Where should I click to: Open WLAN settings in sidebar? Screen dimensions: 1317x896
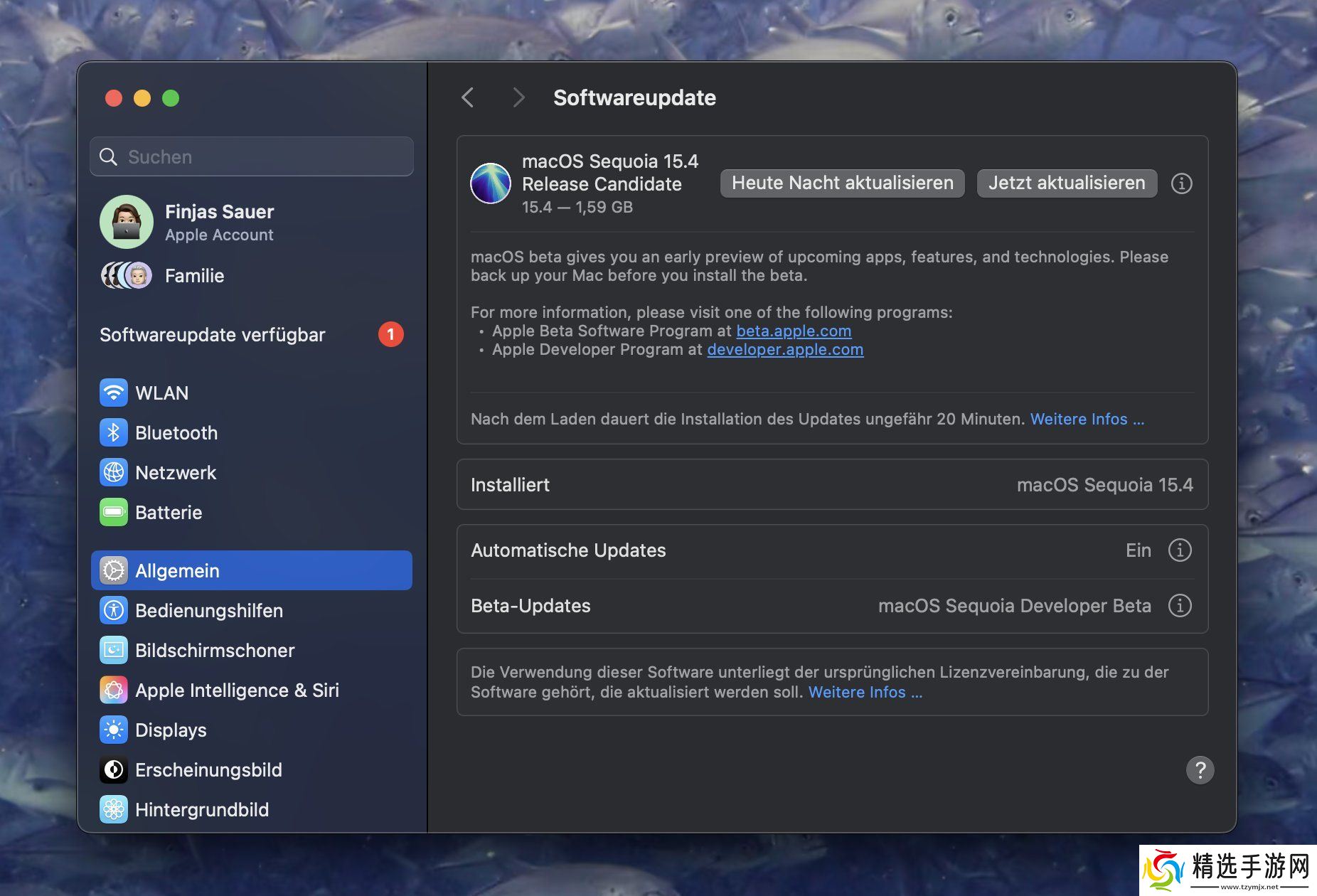point(161,393)
